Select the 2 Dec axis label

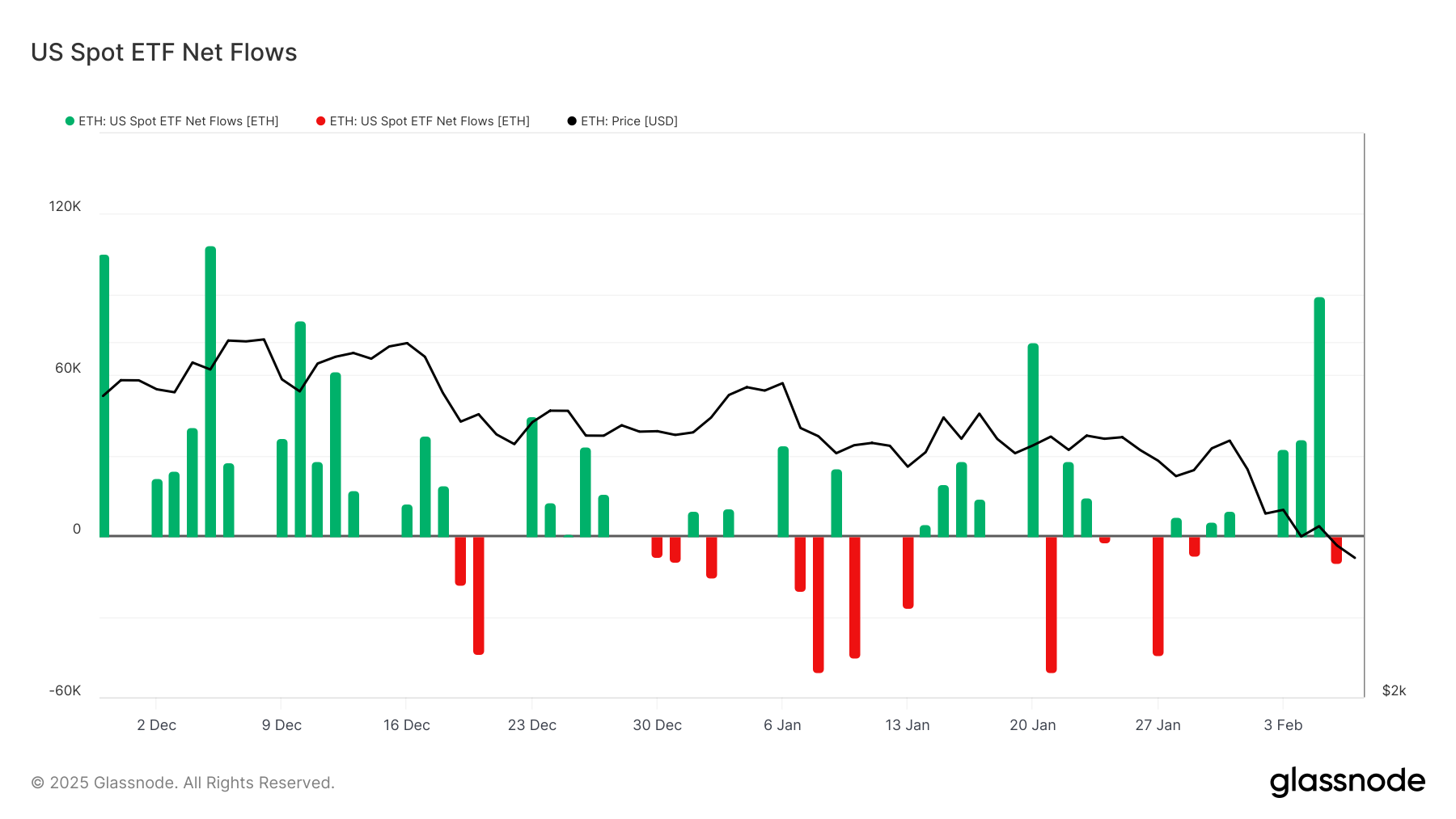[157, 725]
